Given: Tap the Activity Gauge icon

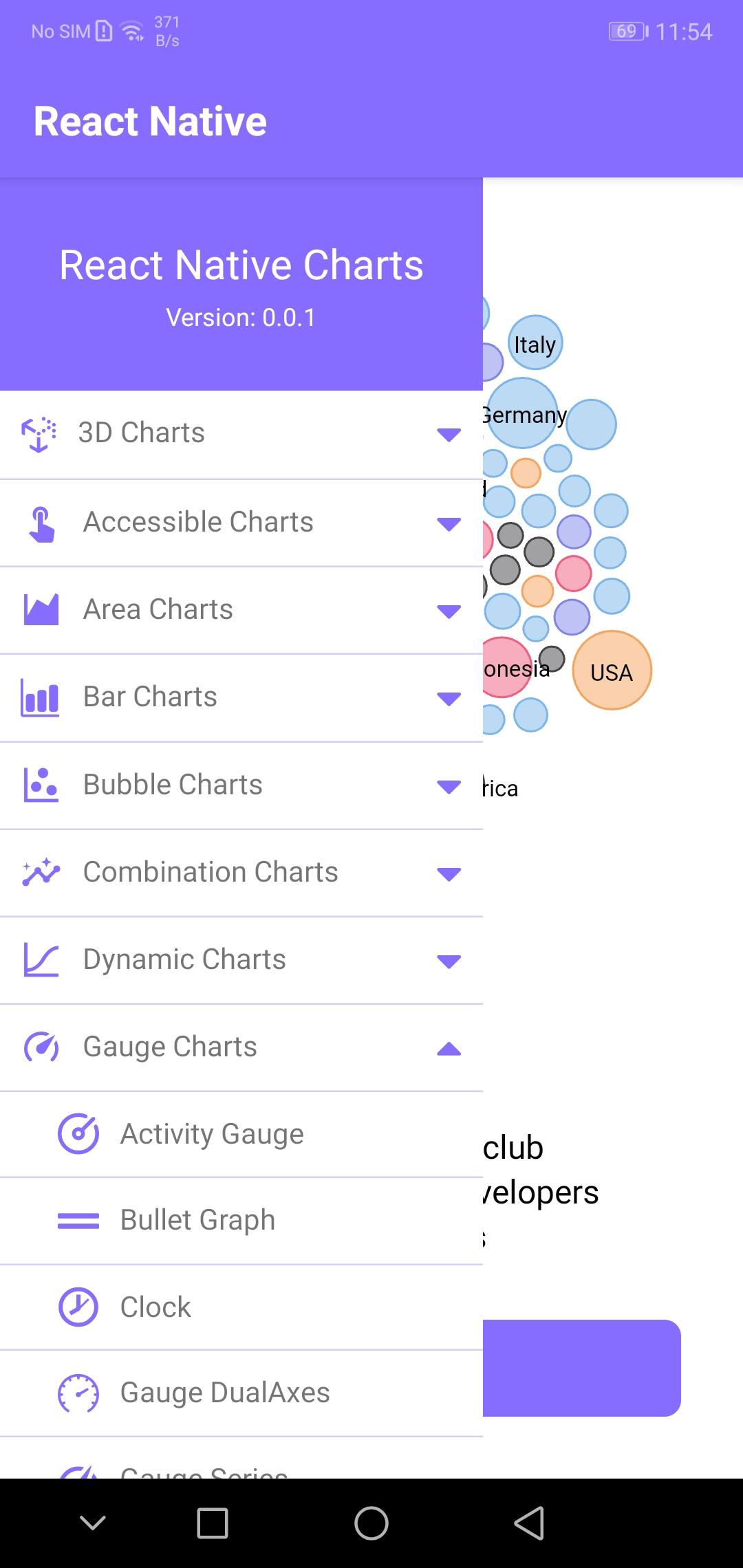Looking at the screenshot, I should point(78,1133).
